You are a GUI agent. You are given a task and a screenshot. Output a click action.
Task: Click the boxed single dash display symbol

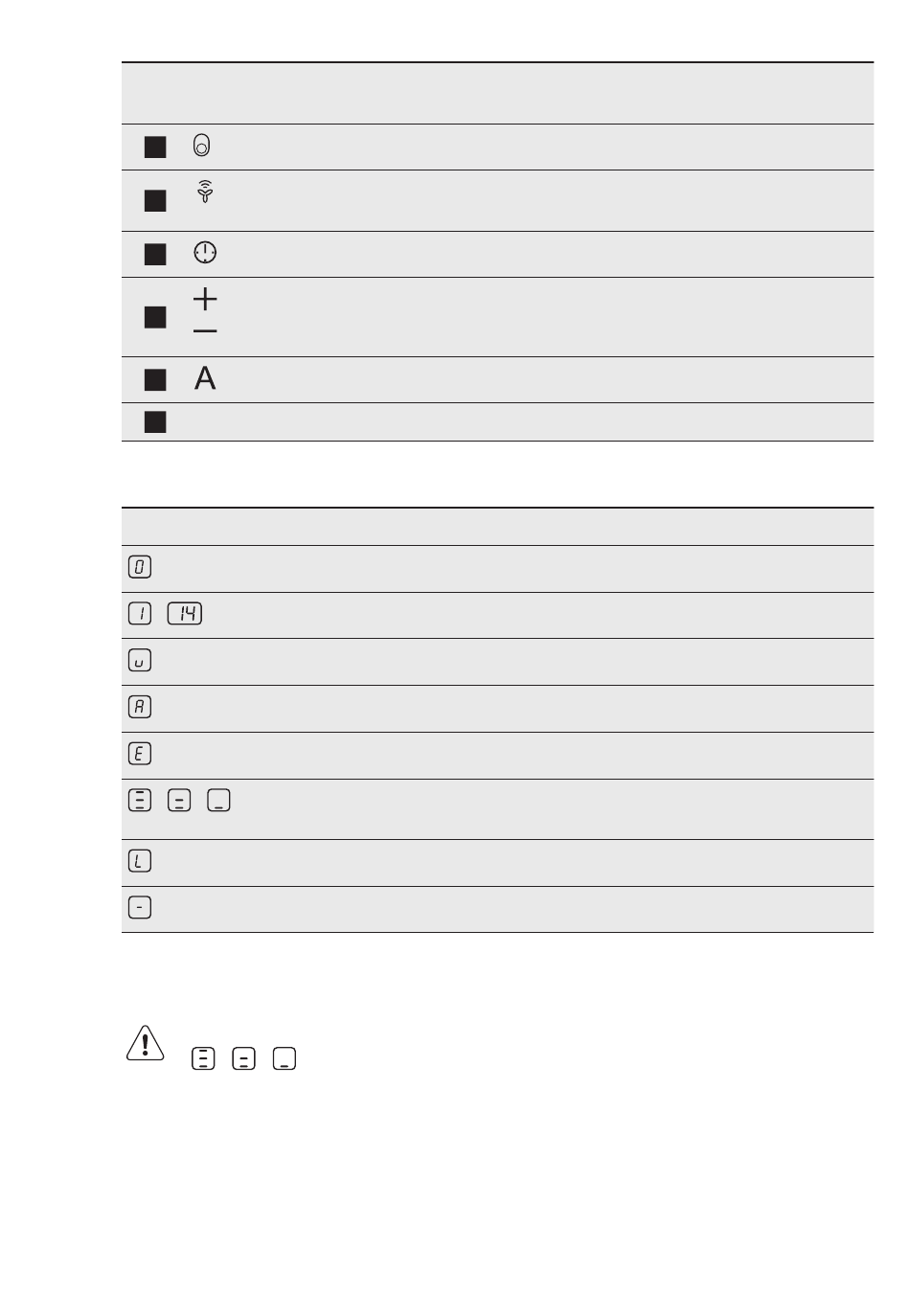pos(139,908)
